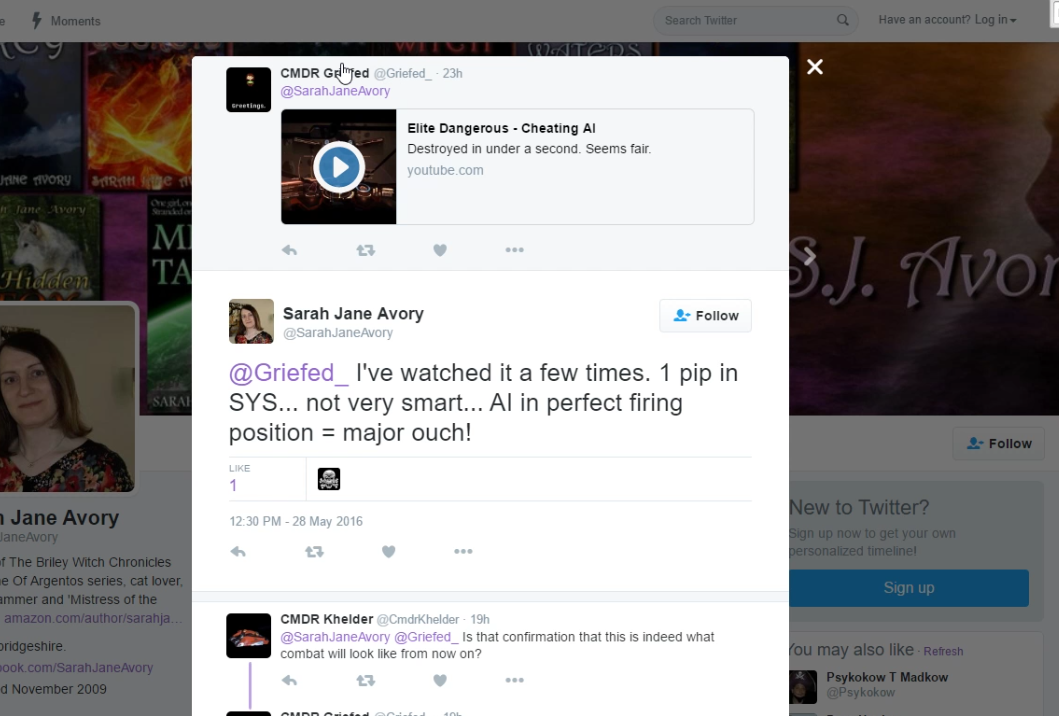The width and height of the screenshot is (1059, 716).
Task: Open the youtube.com link in card
Action: [445, 170]
